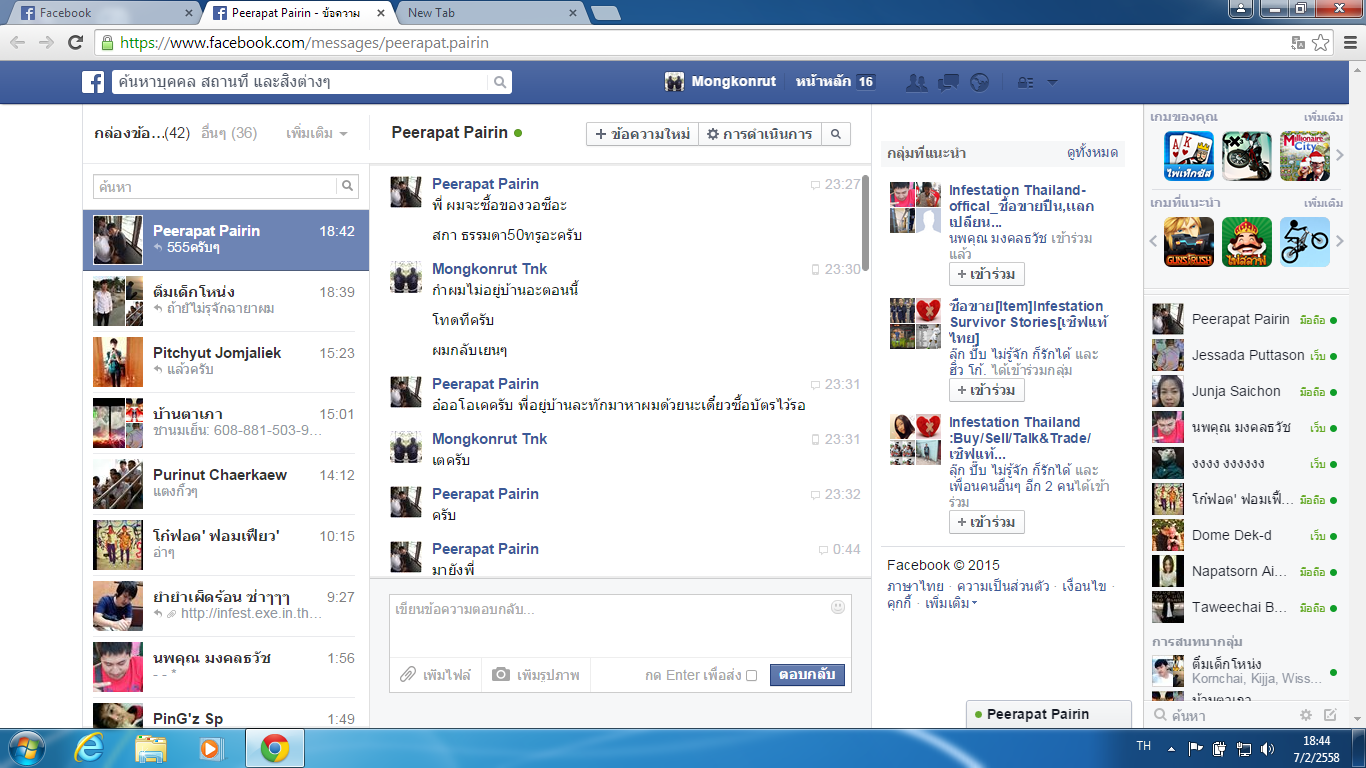
Task: Open Mongkonrut profile in header
Action: [x=720, y=82]
